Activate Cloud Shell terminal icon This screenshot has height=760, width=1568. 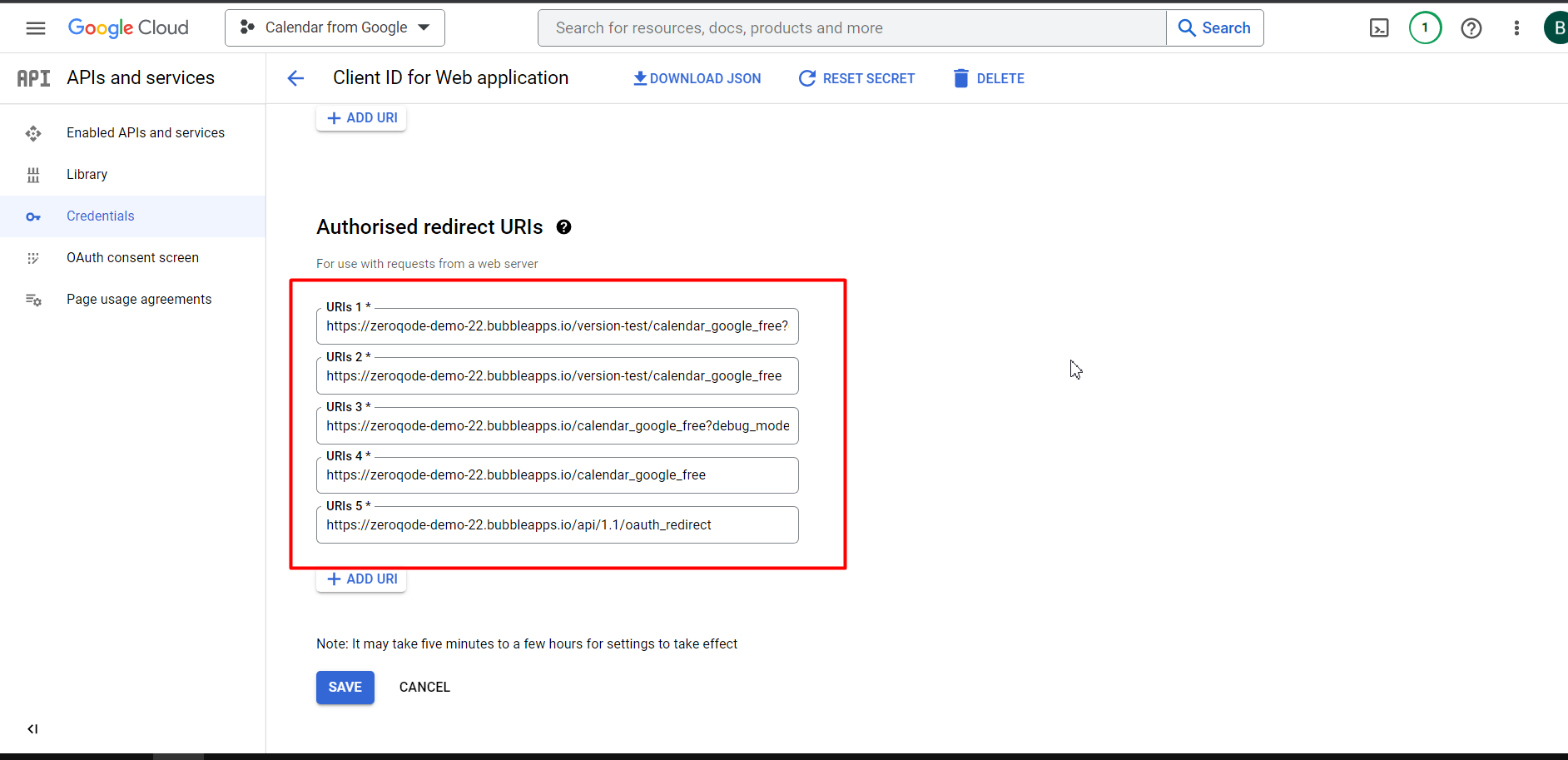[x=1379, y=28]
